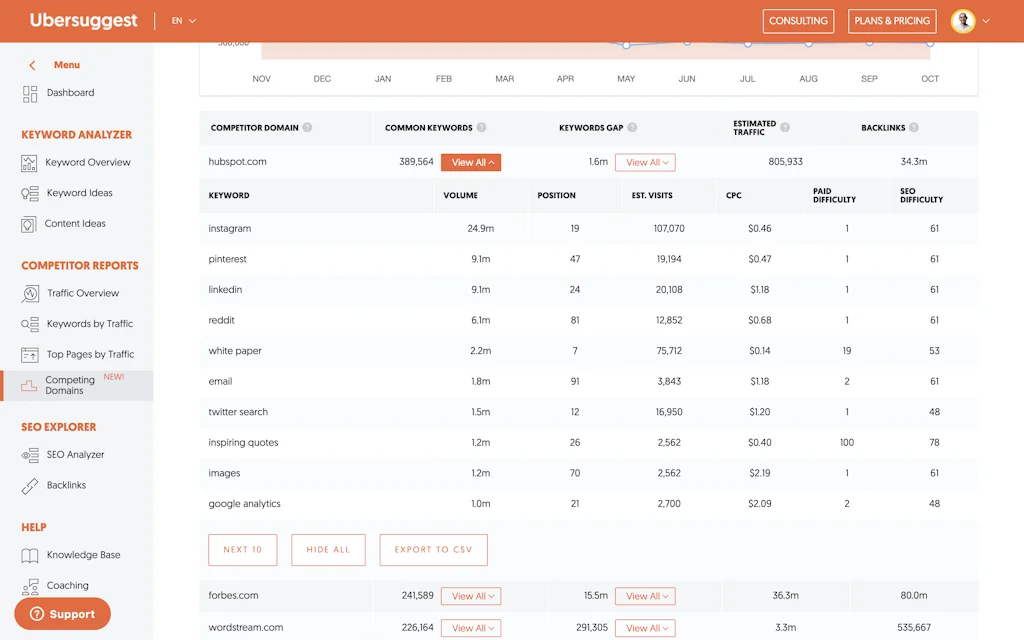Screen dimensions: 1024x640
Task: Click info icon next to Common Keywords
Action: tap(482, 128)
